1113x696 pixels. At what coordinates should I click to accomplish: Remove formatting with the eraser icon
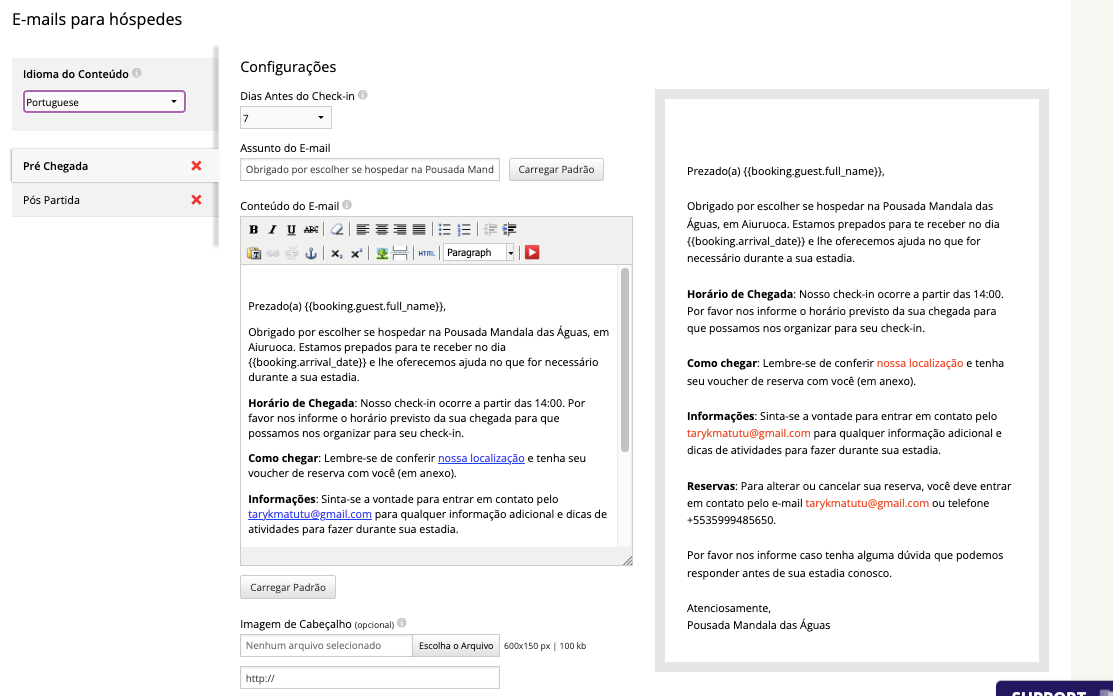[337, 229]
